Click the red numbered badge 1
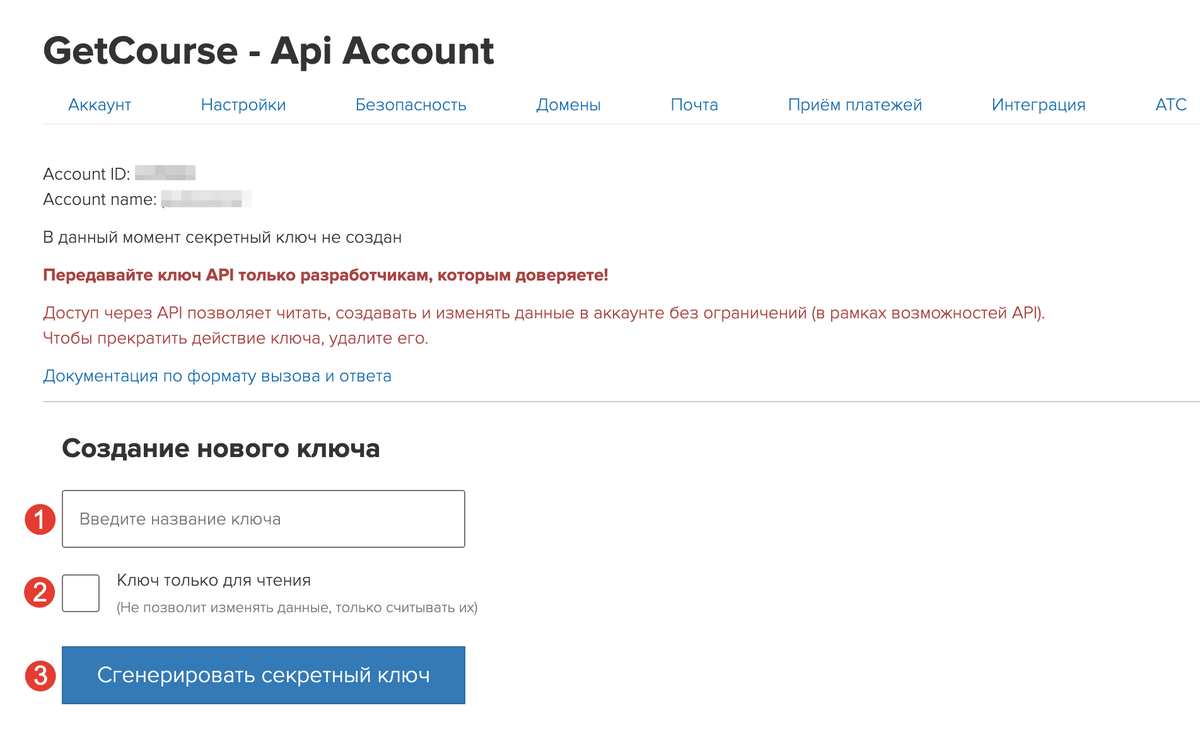Viewport: 1200px width, 749px height. (41, 518)
